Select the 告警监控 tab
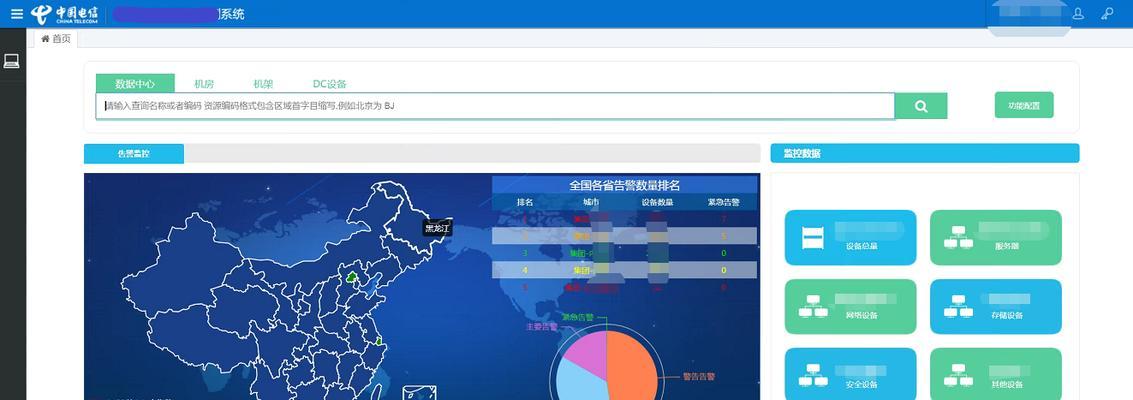Screen dimensions: 1133x400 coord(134,154)
